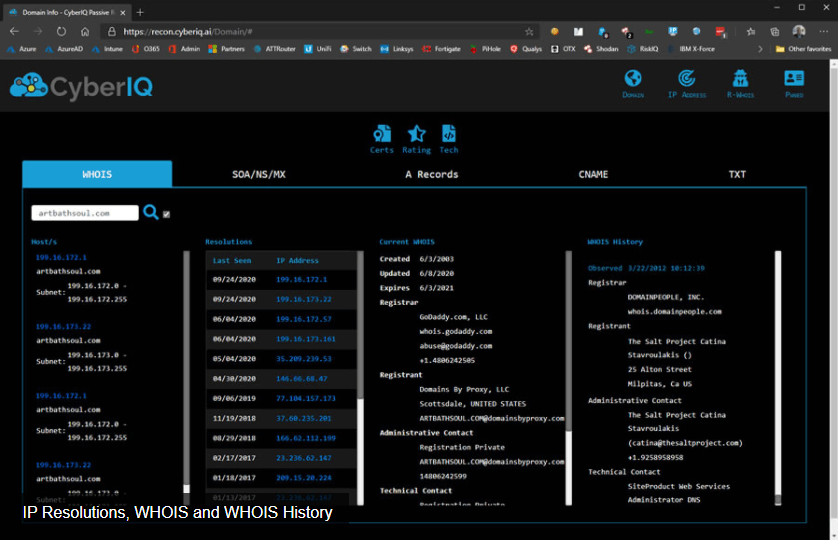Open a new browser tab
Screen dimensions: 838x540
coord(140,12)
